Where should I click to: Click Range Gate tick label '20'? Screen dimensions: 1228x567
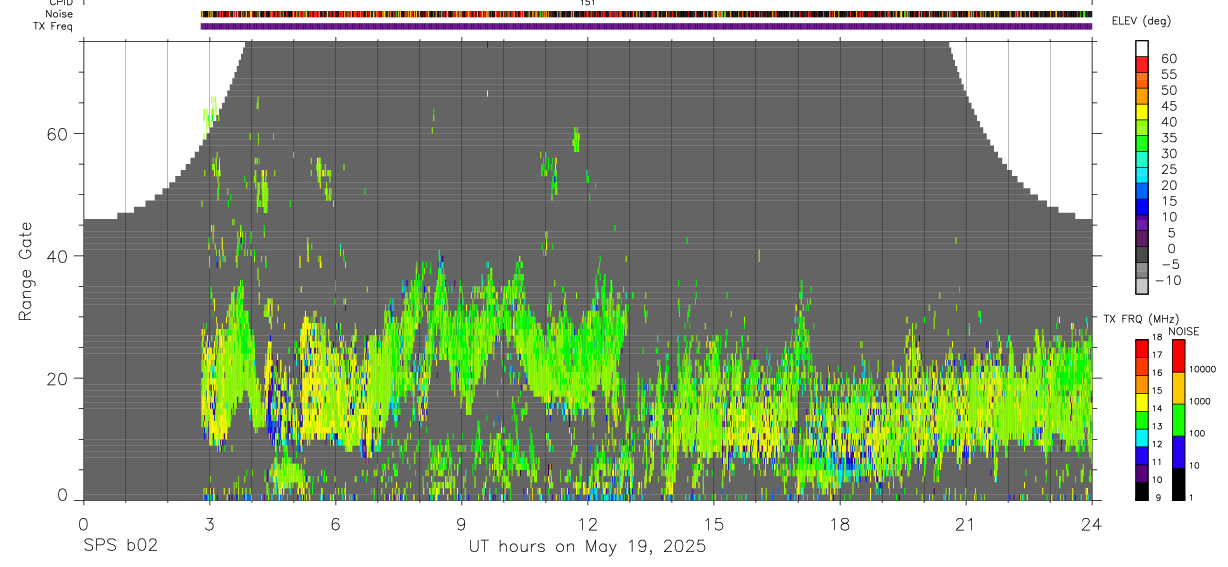tap(57, 379)
